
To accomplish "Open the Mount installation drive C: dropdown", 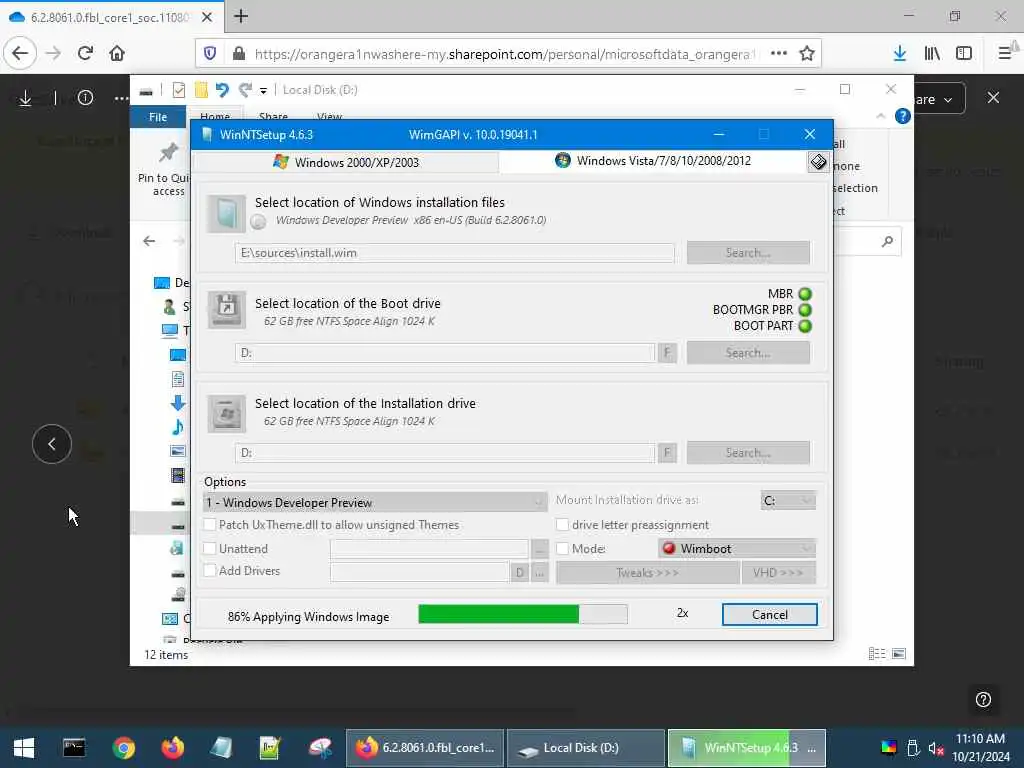I will [x=788, y=501].
